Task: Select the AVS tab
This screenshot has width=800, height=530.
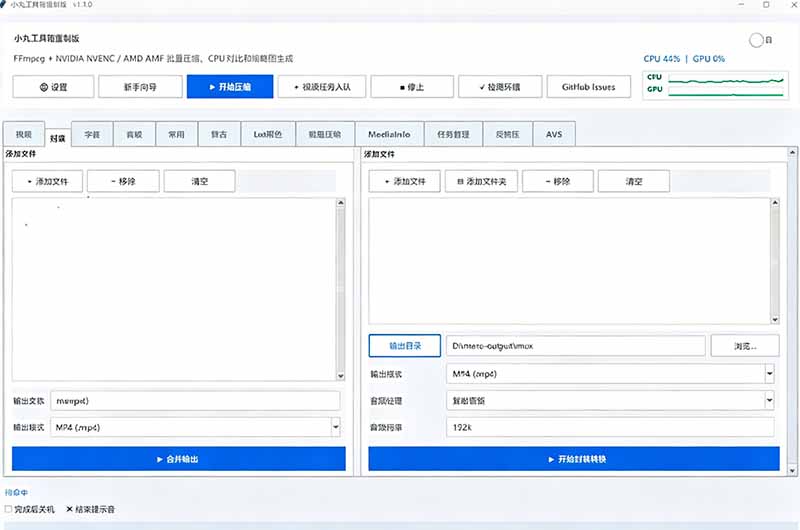Action: point(554,134)
